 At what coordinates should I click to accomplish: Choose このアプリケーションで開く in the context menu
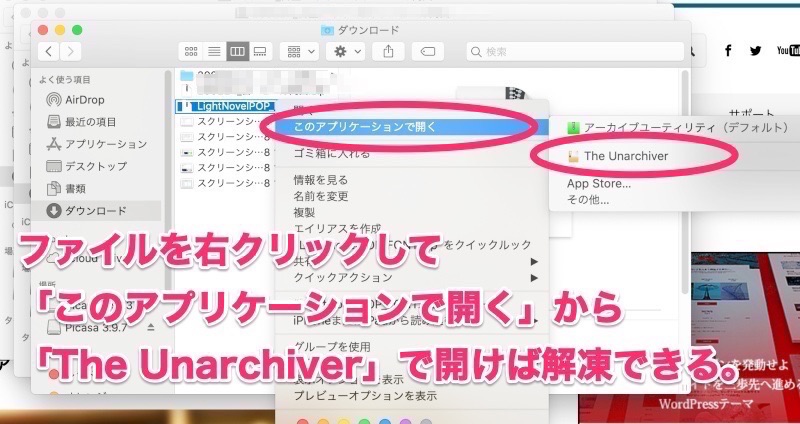[412, 127]
